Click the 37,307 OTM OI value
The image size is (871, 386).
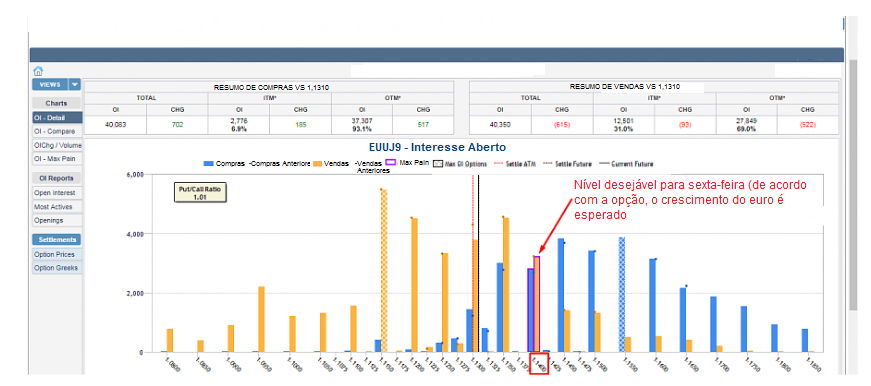pyautogui.click(x=362, y=121)
